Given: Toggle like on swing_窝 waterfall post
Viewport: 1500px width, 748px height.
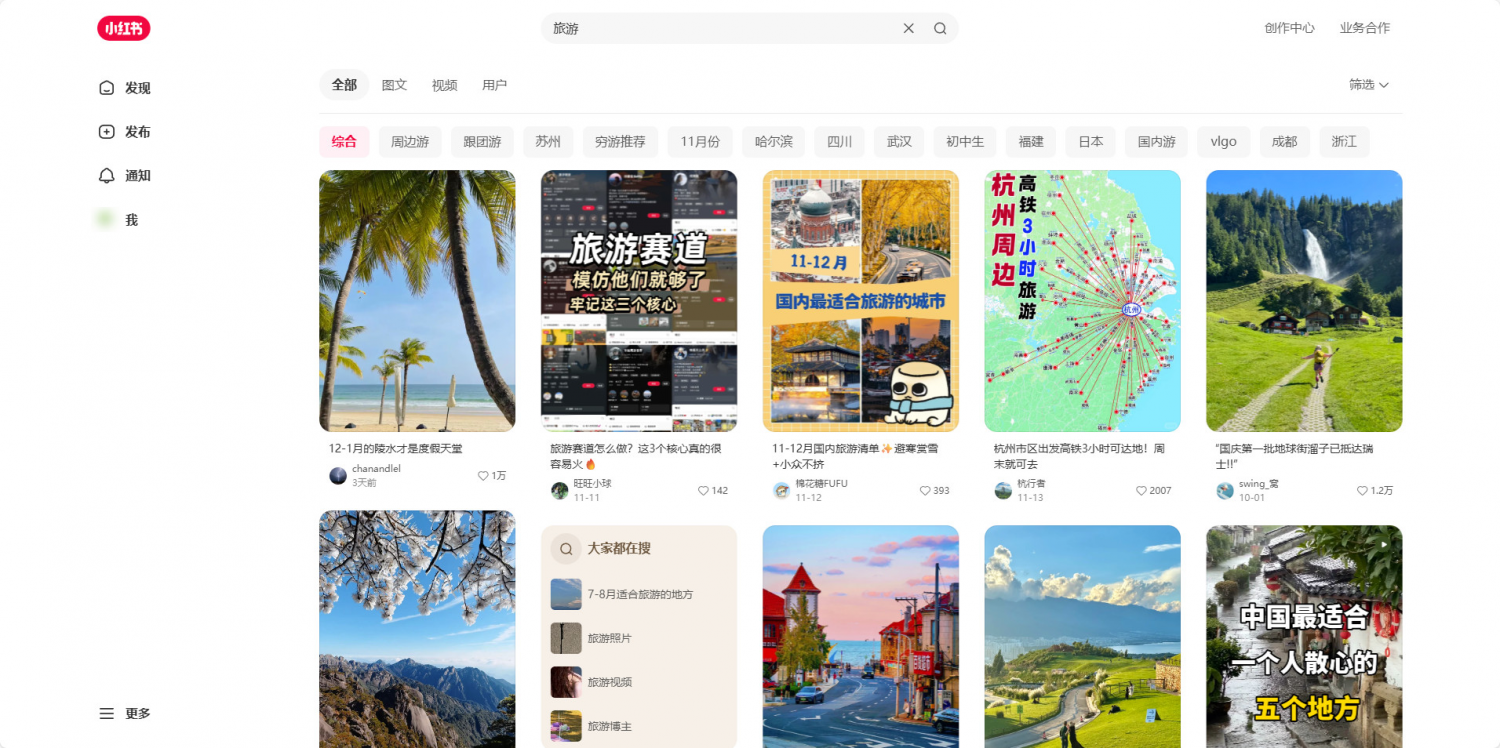Looking at the screenshot, I should (1362, 491).
